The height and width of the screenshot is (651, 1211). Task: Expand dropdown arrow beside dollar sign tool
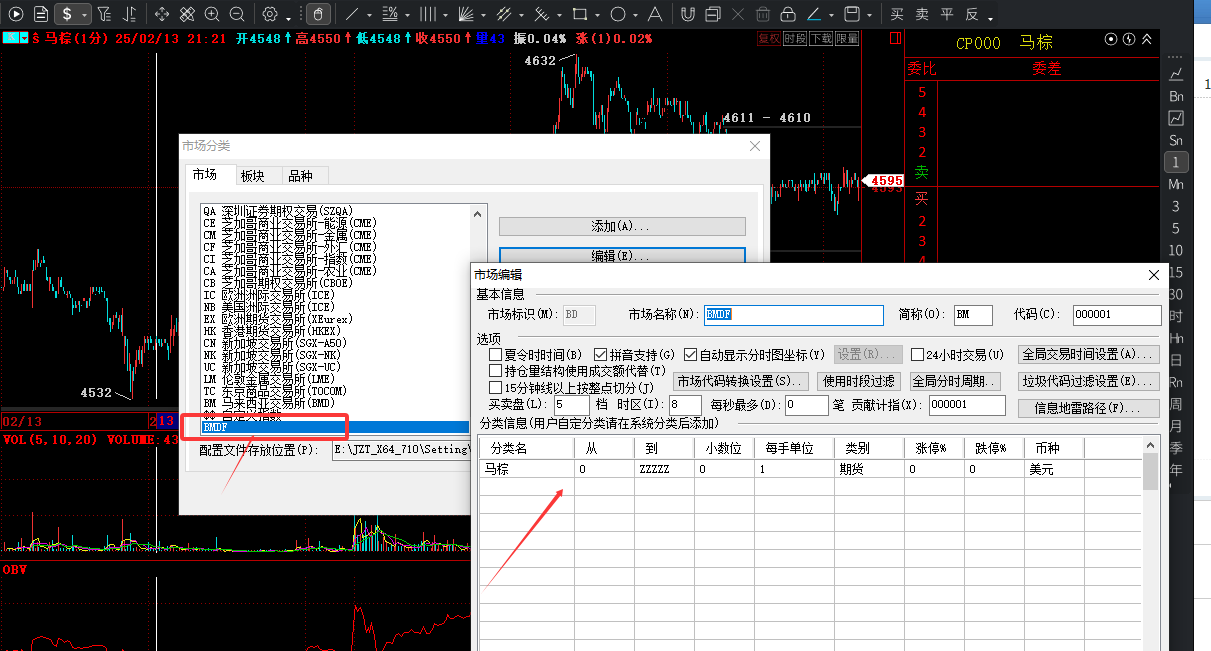pos(84,15)
